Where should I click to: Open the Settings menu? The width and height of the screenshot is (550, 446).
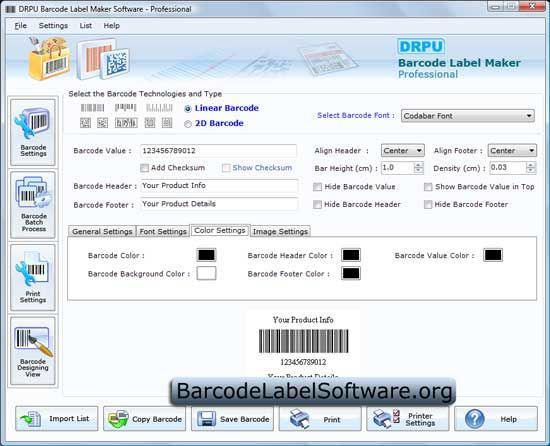pyautogui.click(x=53, y=26)
